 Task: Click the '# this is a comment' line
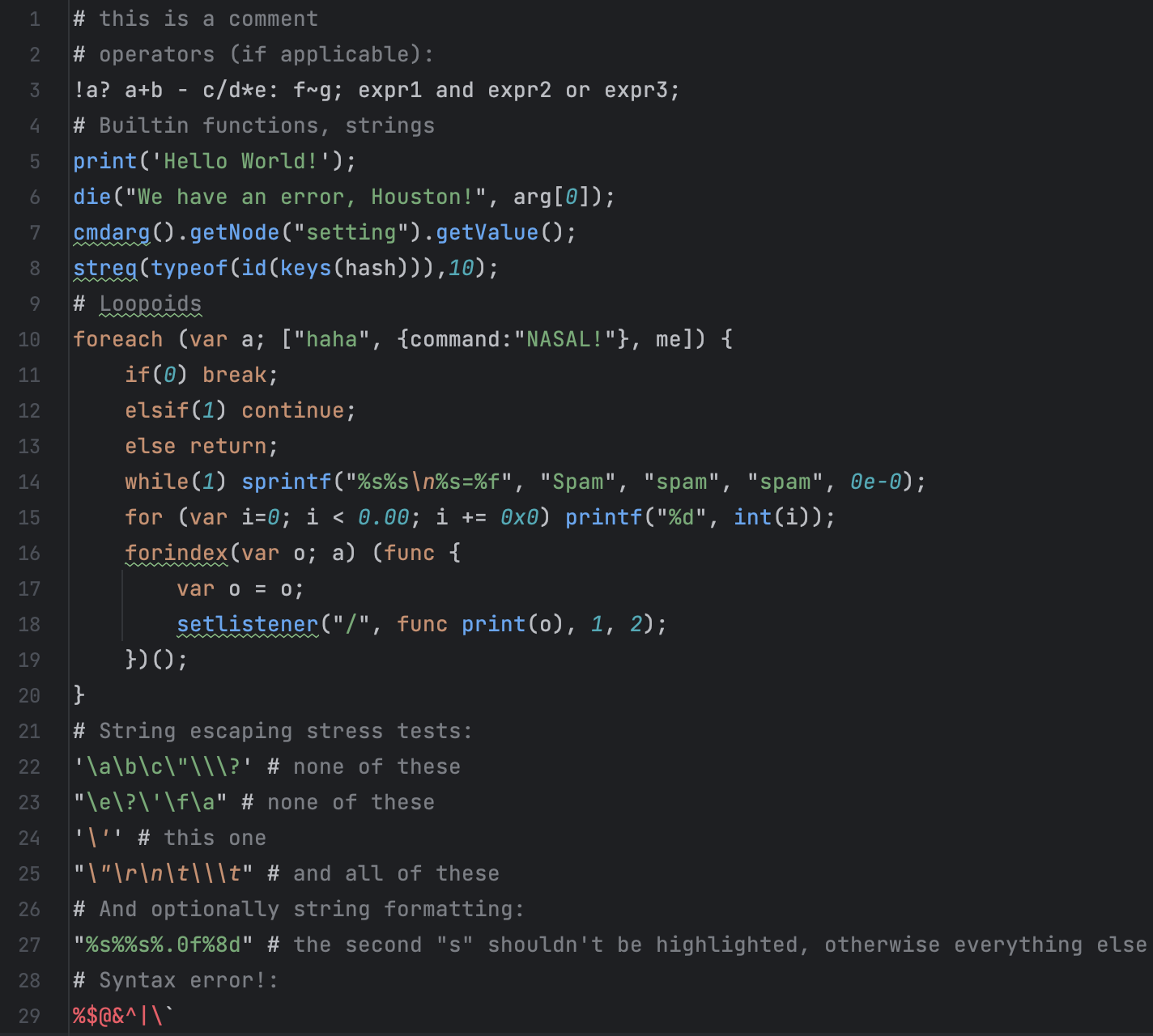pyautogui.click(x=196, y=19)
